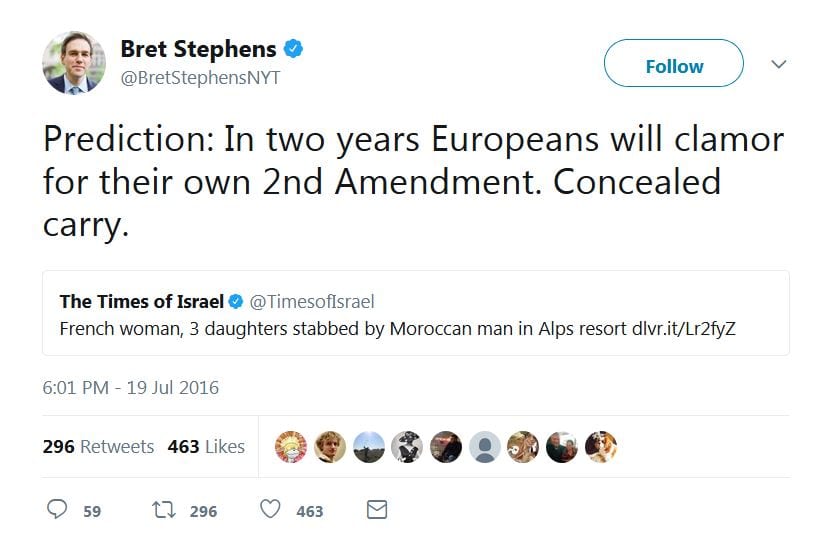The width and height of the screenshot is (832, 555).
Task: Click the Bret Stephens display name
Action: pyautogui.click(x=197, y=48)
